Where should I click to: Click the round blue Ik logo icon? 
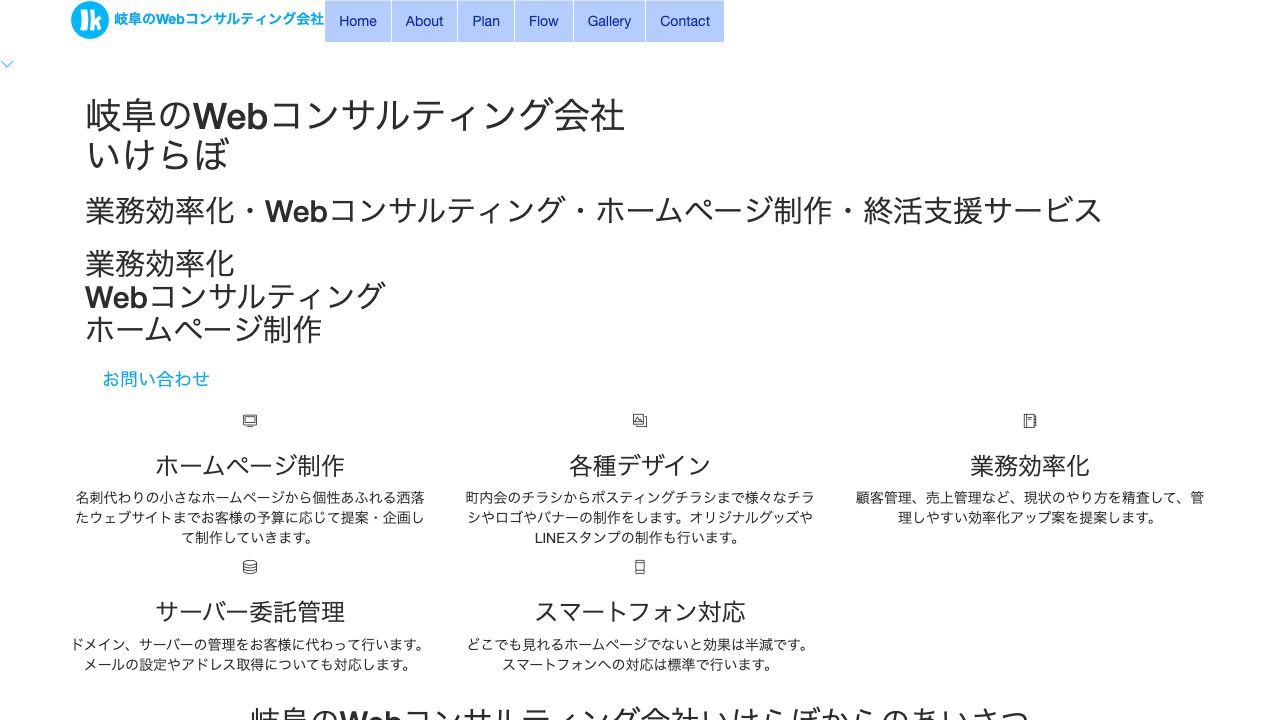(90, 20)
